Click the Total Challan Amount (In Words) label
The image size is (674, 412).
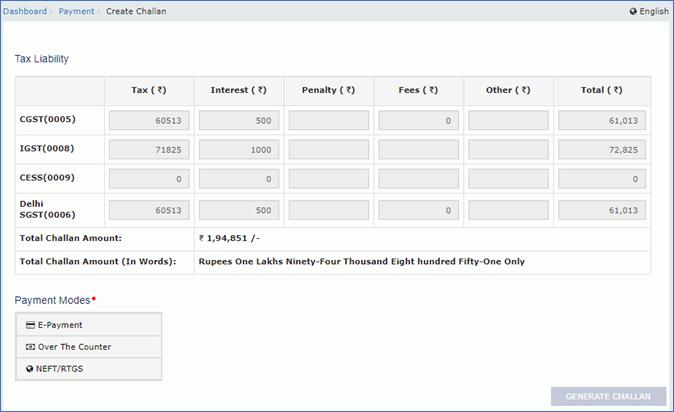pyautogui.click(x=98, y=261)
